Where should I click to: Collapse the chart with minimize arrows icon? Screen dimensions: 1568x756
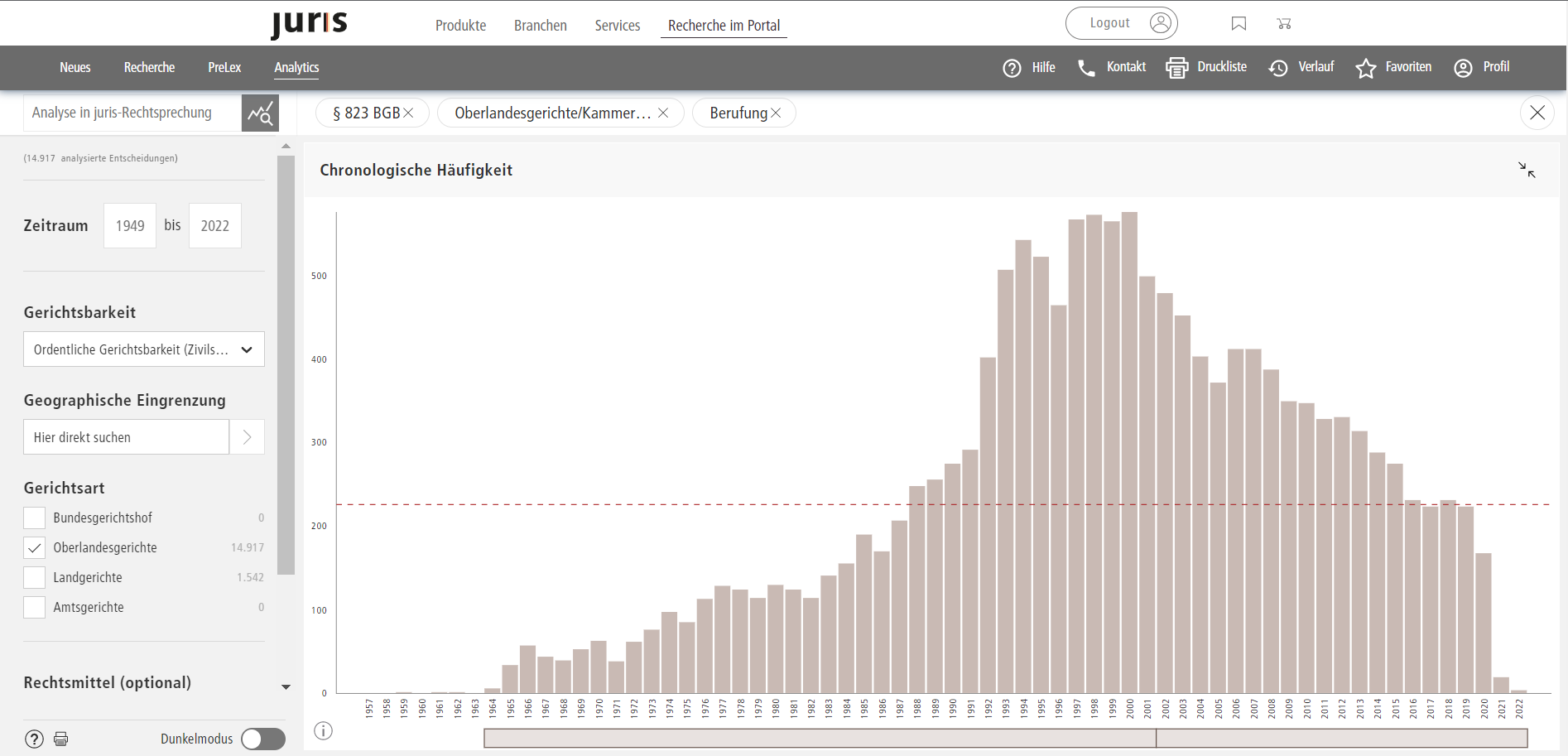coord(1527,170)
